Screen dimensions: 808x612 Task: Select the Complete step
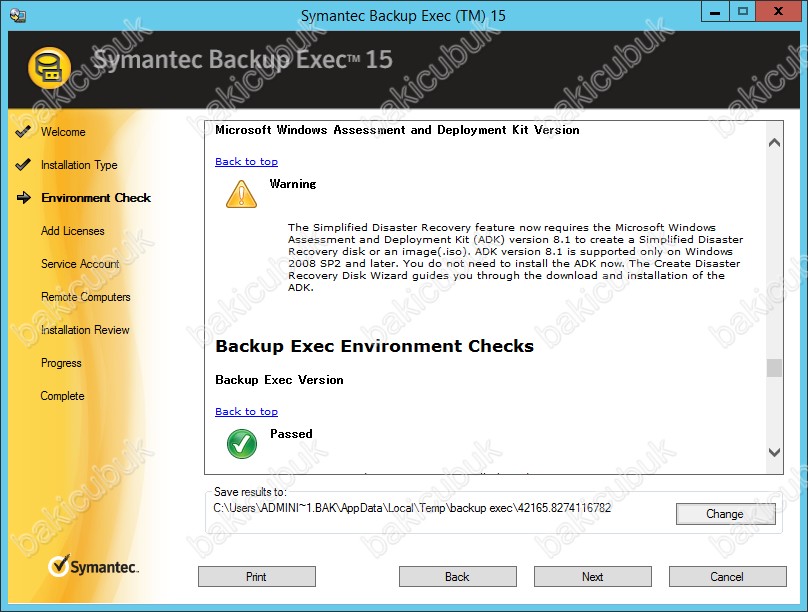[x=62, y=396]
